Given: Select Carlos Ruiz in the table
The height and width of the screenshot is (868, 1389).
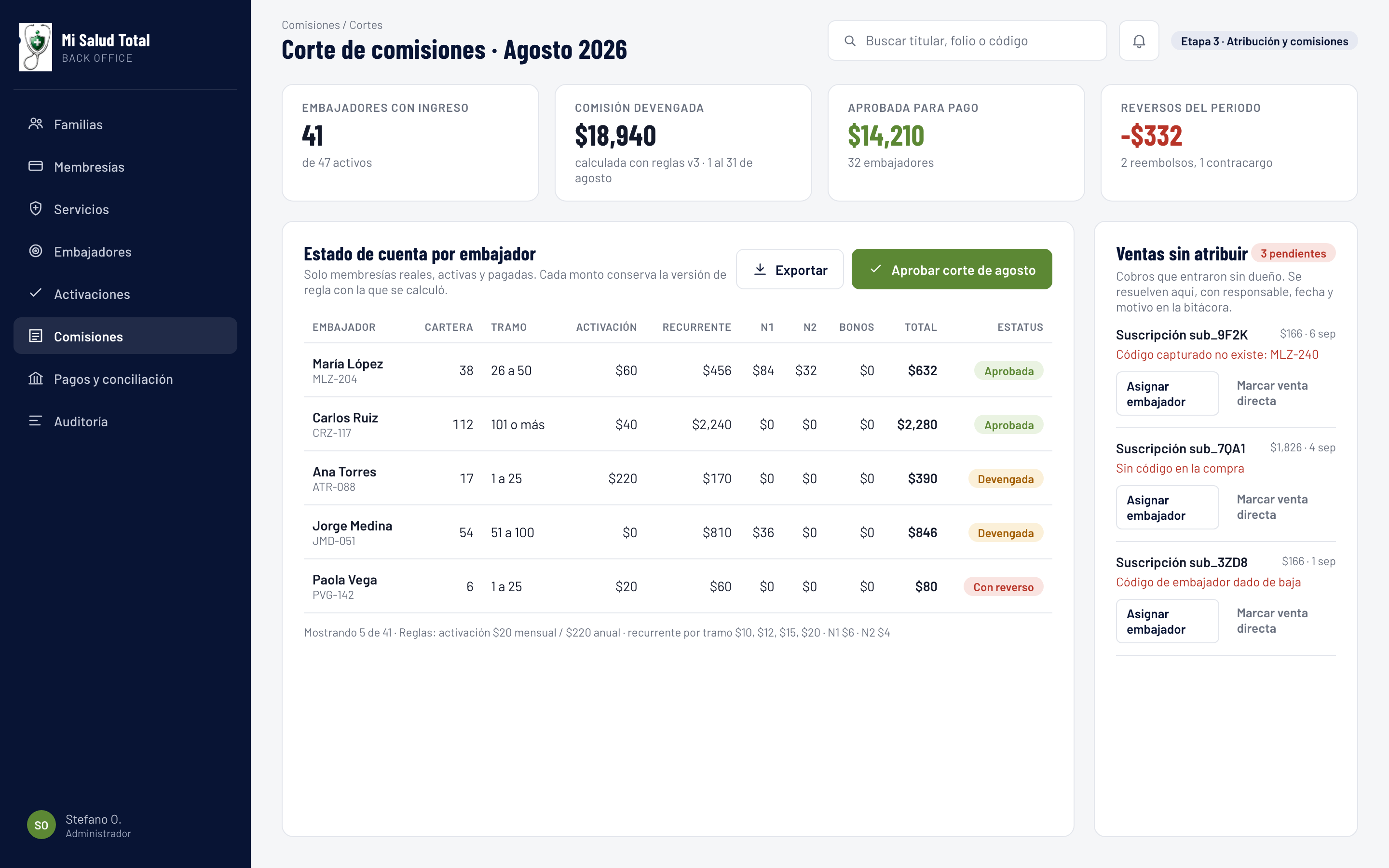Looking at the screenshot, I should (345, 417).
